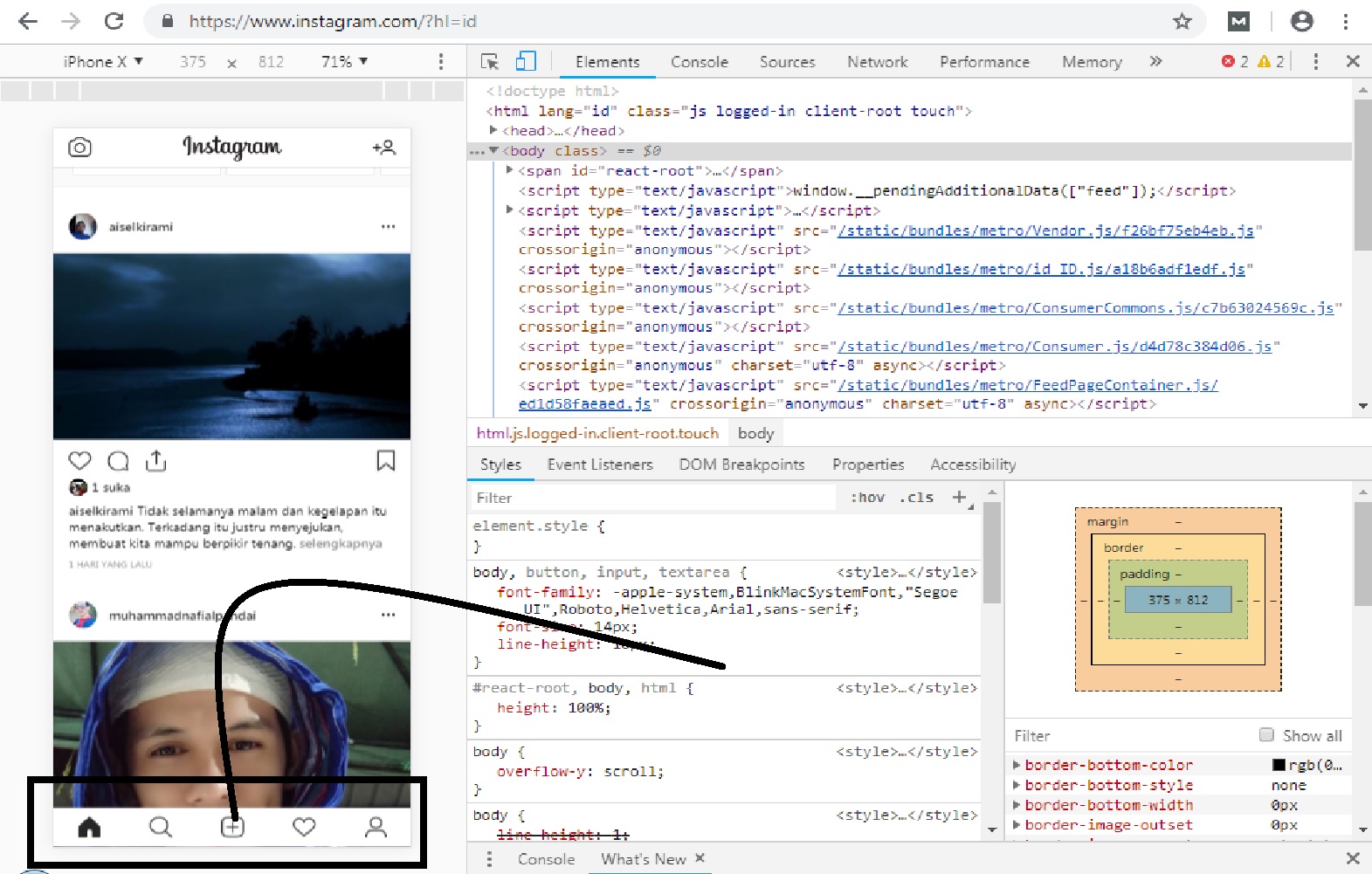Viewport: 1372px width, 874px height.
Task: Open the Chrome profile avatar
Action: [x=1301, y=21]
